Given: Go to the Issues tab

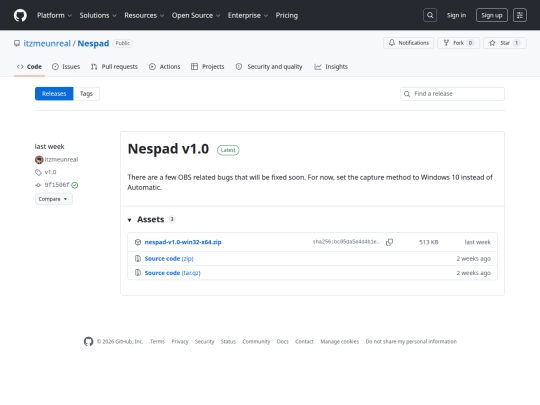Looking at the screenshot, I should click(x=66, y=66).
